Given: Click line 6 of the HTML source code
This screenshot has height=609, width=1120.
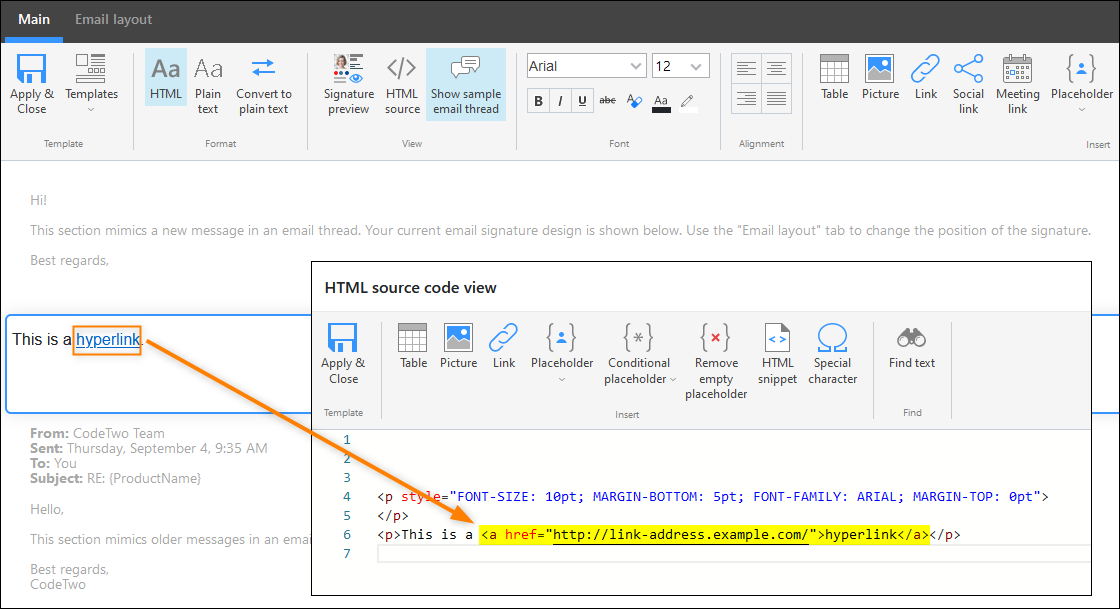Looking at the screenshot, I should (700, 534).
